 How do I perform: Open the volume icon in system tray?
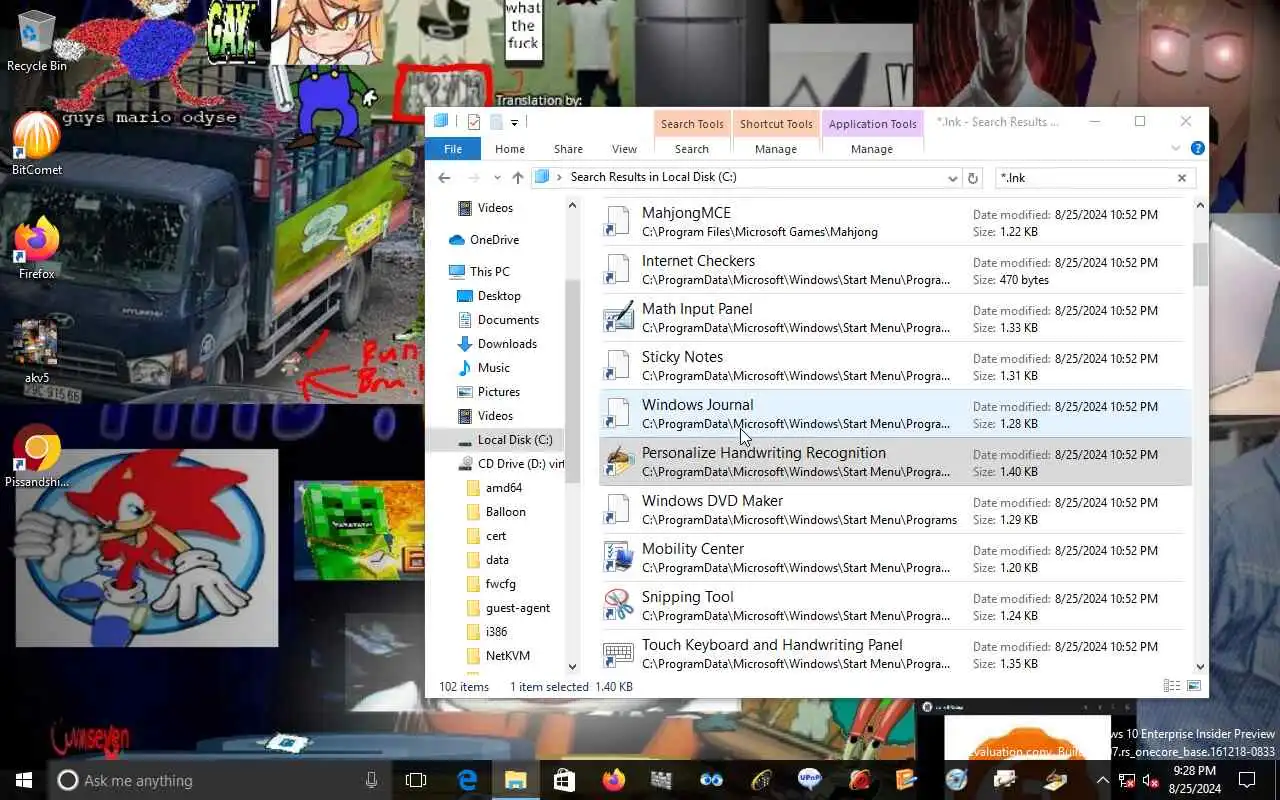(x=1150, y=781)
